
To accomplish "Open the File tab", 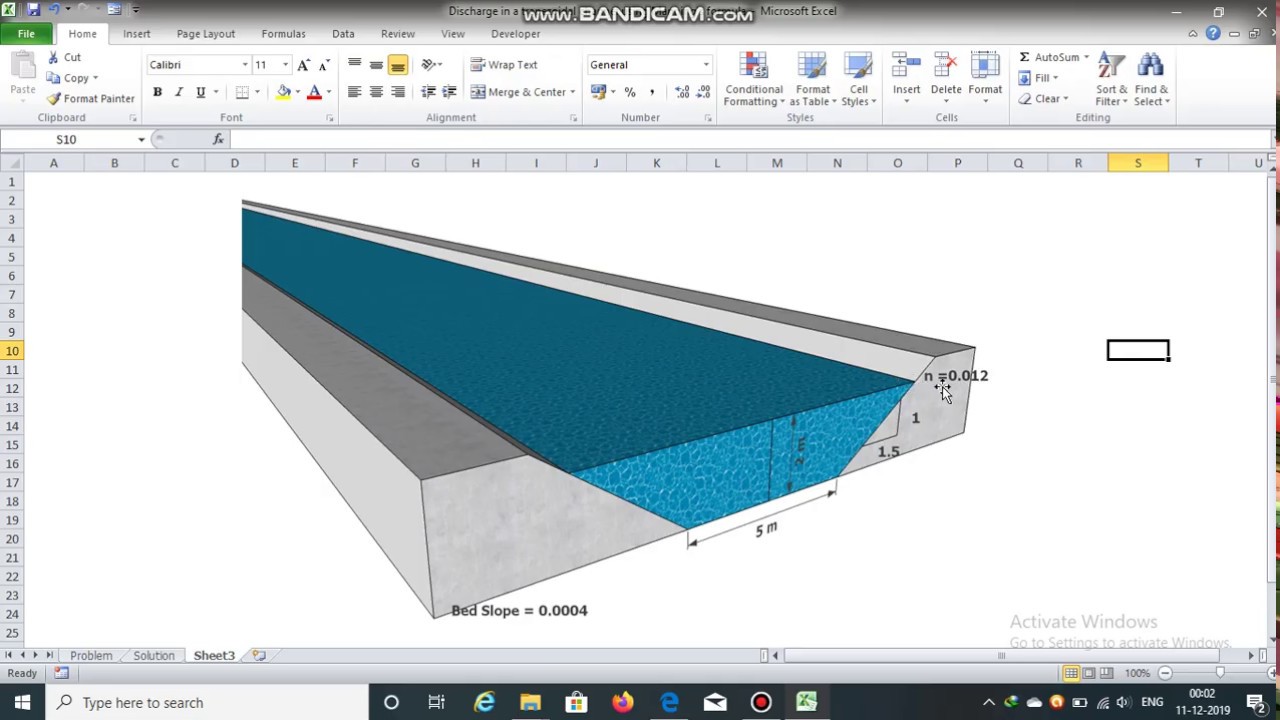I will (x=26, y=34).
